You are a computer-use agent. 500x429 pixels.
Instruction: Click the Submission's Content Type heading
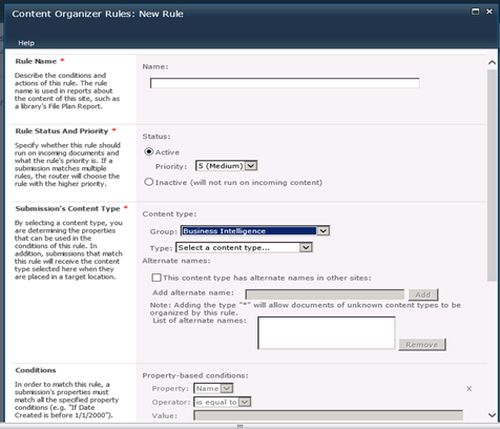[x=68, y=209]
